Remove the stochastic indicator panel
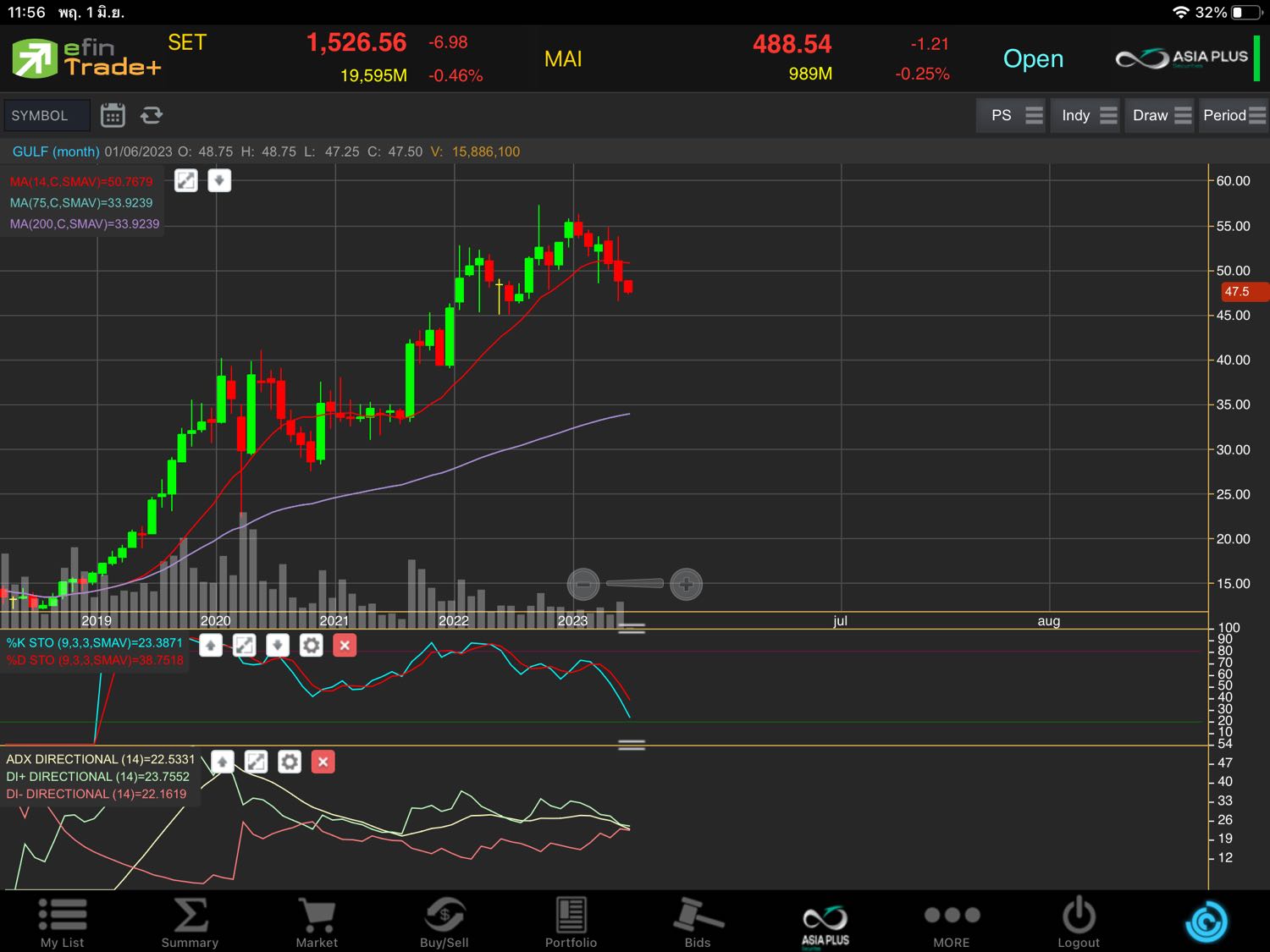The height and width of the screenshot is (952, 1270). point(345,646)
